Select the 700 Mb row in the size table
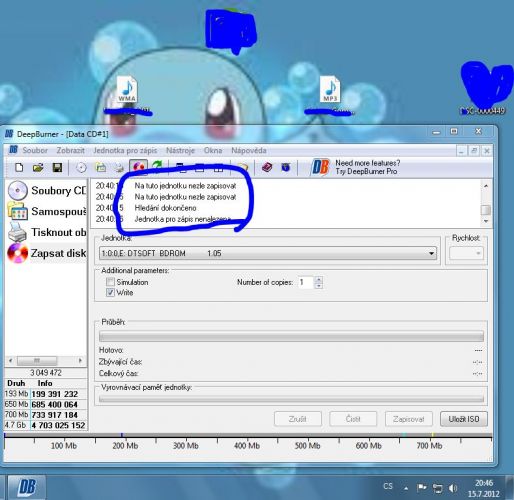 [46, 415]
